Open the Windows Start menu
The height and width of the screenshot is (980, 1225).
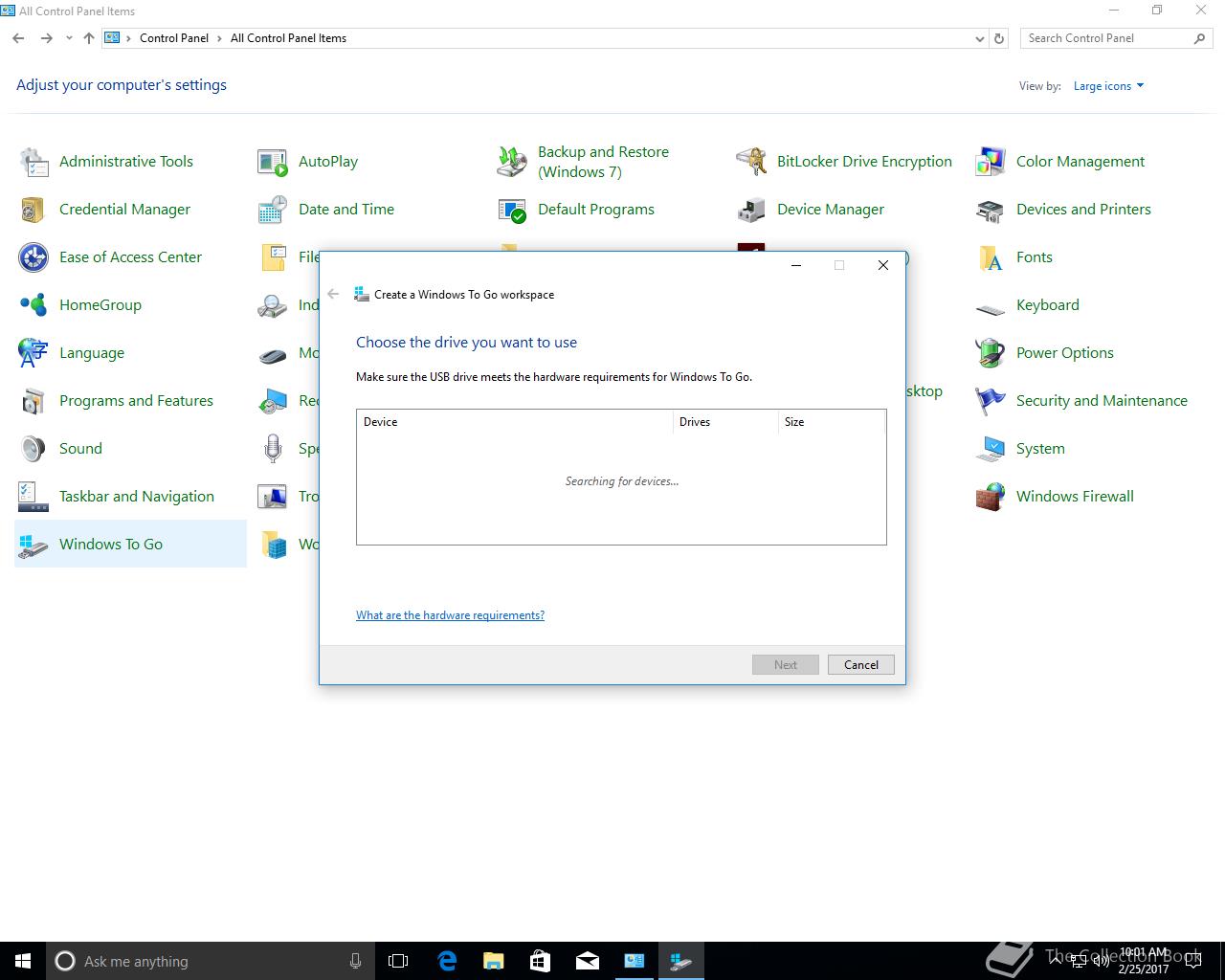click(x=23, y=961)
